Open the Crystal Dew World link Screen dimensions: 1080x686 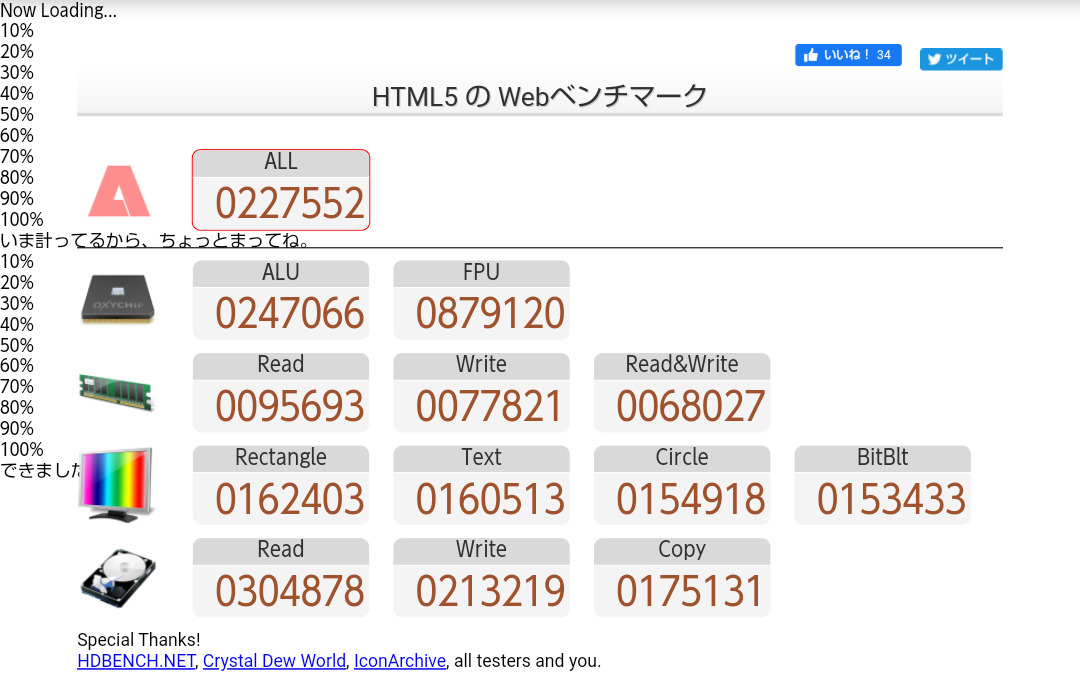274,661
